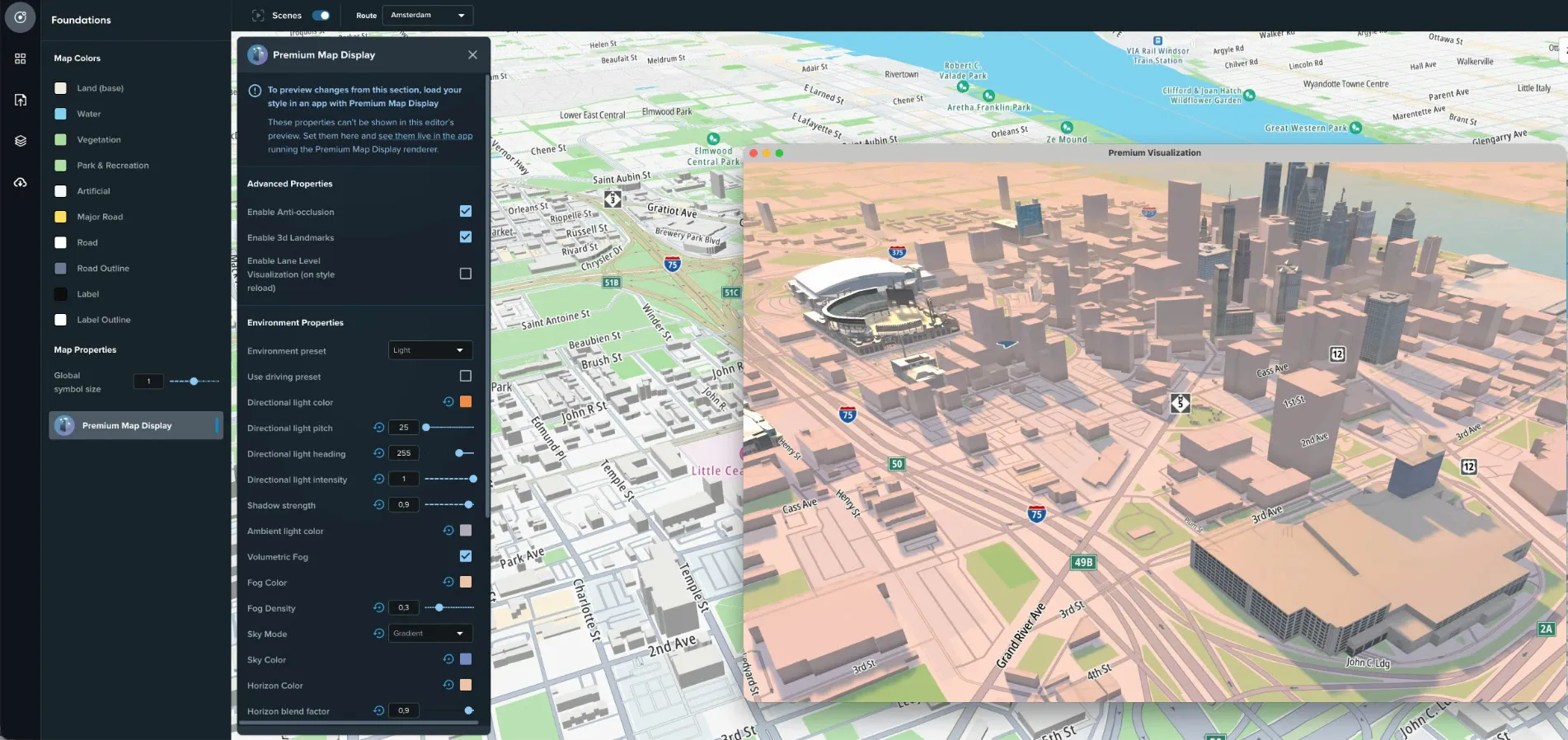The height and width of the screenshot is (740, 1568).
Task: Click the Sky Color swatch
Action: tap(466, 659)
